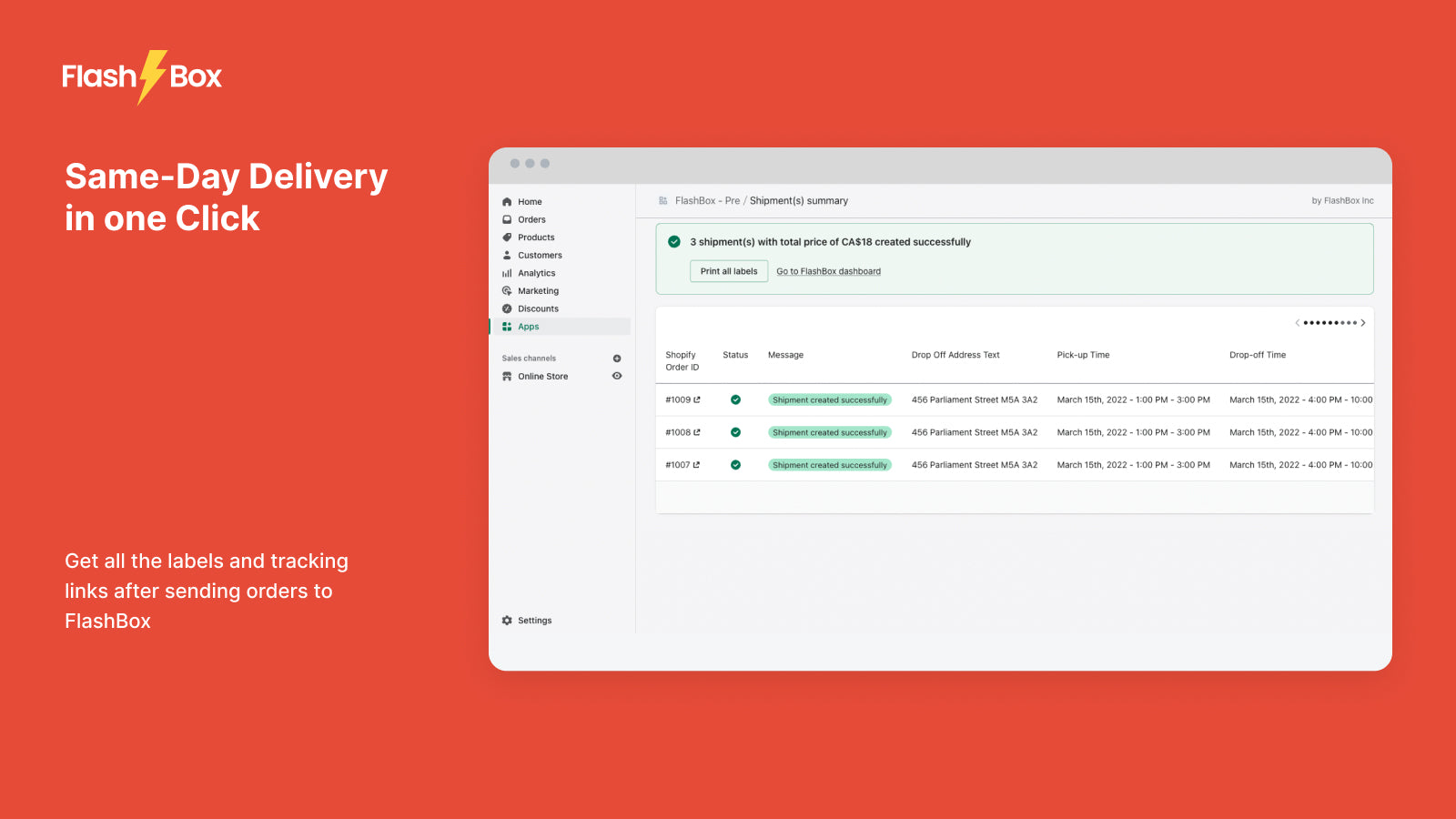Follow the Go to FlashBox dashboard link
The image size is (1456, 819).
tap(828, 271)
